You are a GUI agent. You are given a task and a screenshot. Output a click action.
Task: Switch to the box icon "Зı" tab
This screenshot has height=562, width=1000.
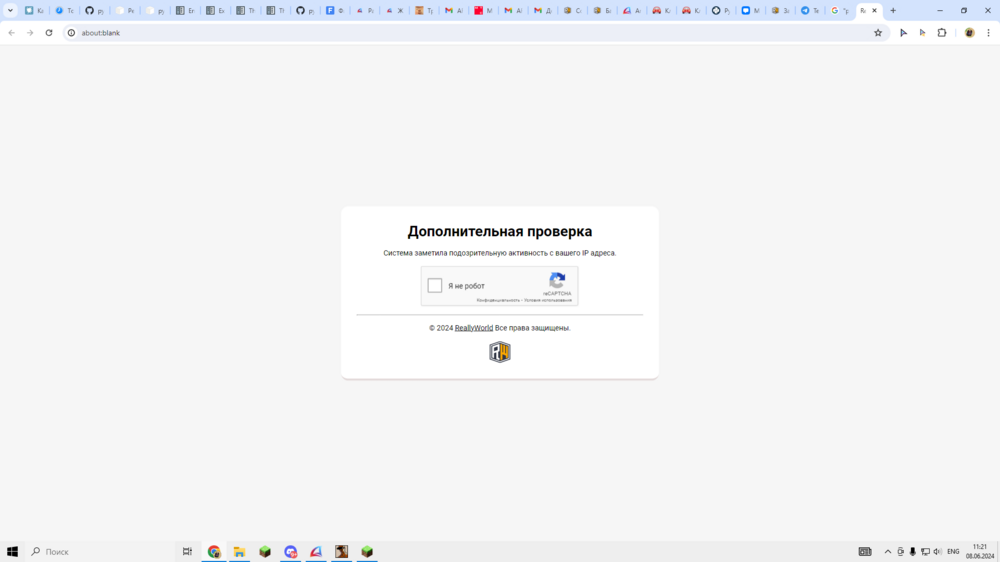[780, 10]
